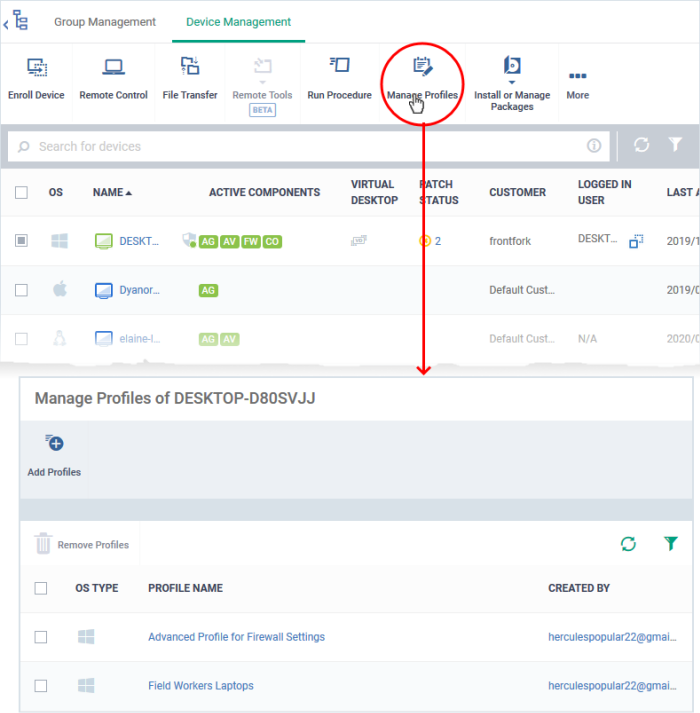Open the device list filter
Screen dimensions: 700x713
pyautogui.click(x=676, y=146)
